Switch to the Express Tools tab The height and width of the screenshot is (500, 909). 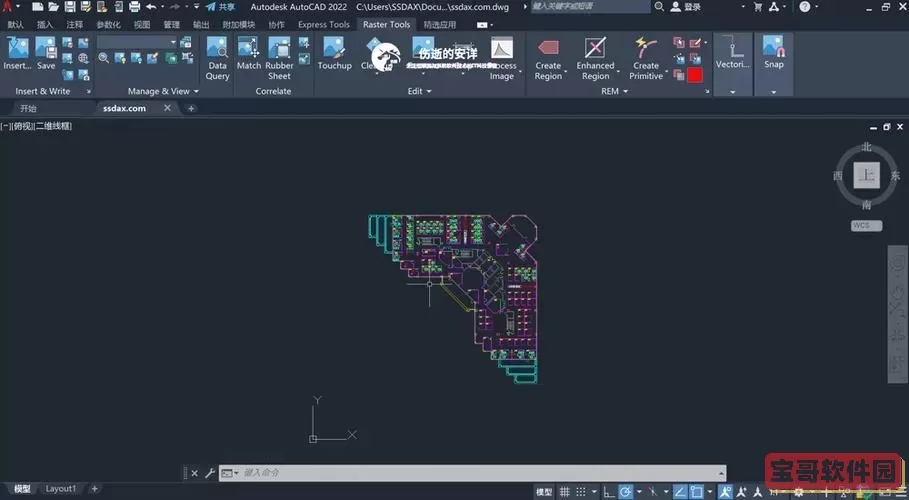point(323,24)
